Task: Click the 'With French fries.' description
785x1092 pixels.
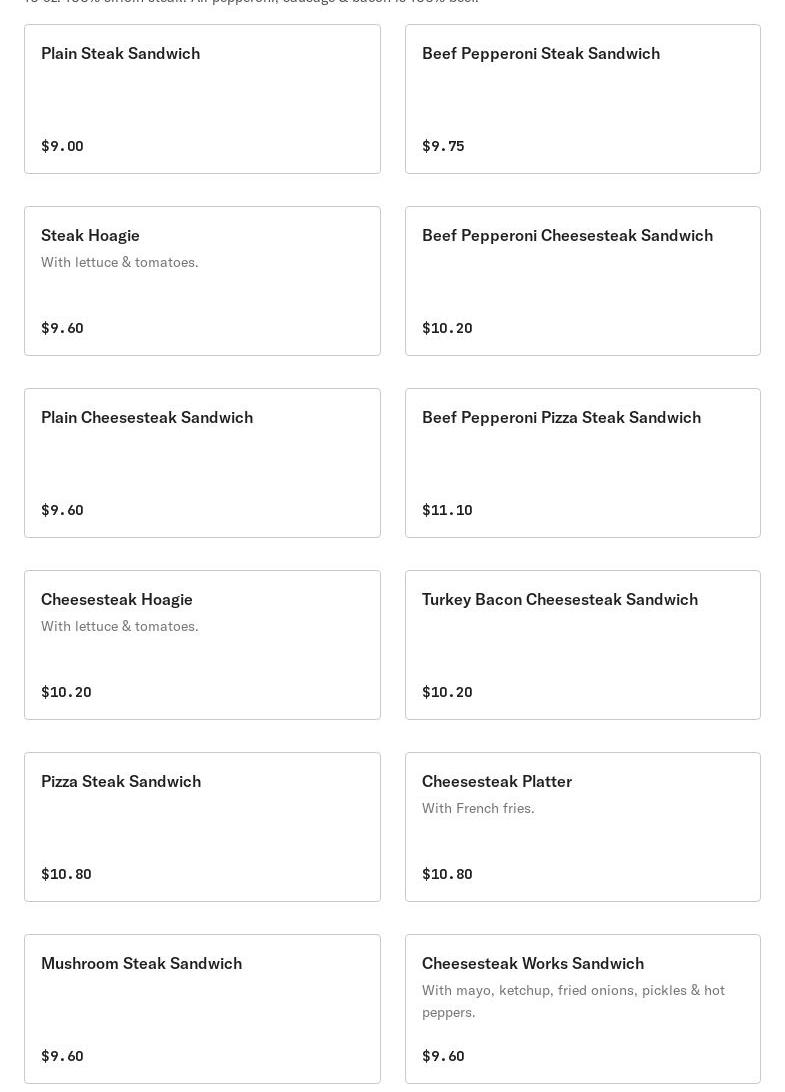Action: click(478, 808)
